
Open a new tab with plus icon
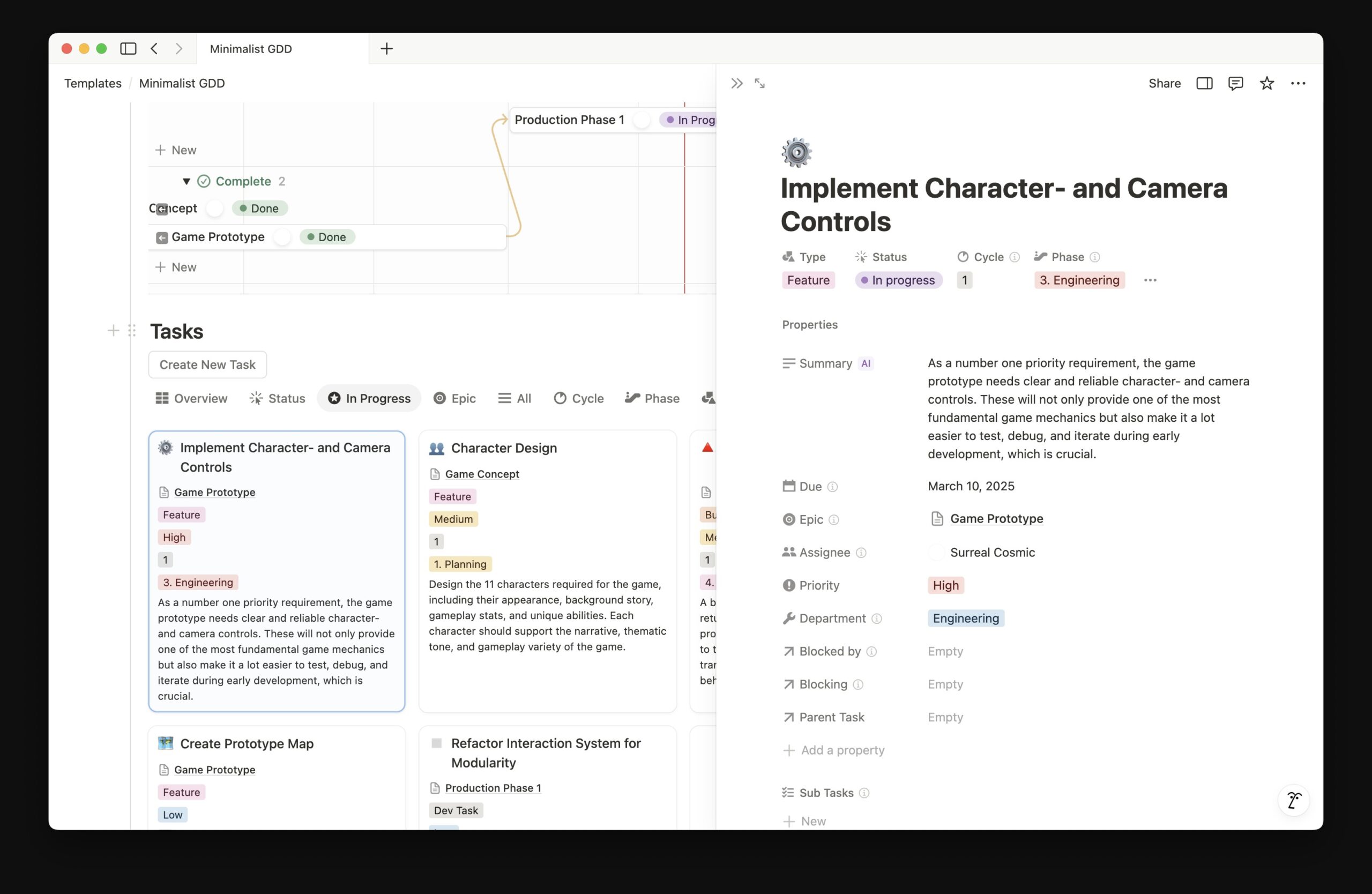click(x=387, y=48)
